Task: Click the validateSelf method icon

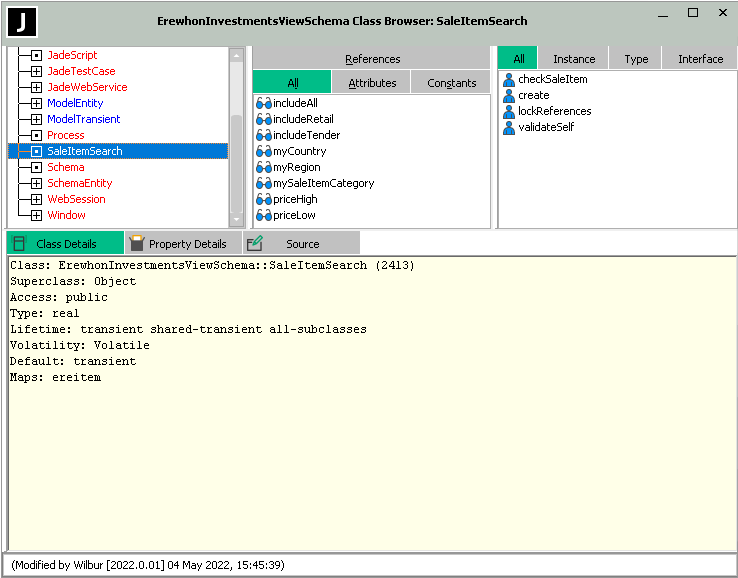Action: click(509, 127)
